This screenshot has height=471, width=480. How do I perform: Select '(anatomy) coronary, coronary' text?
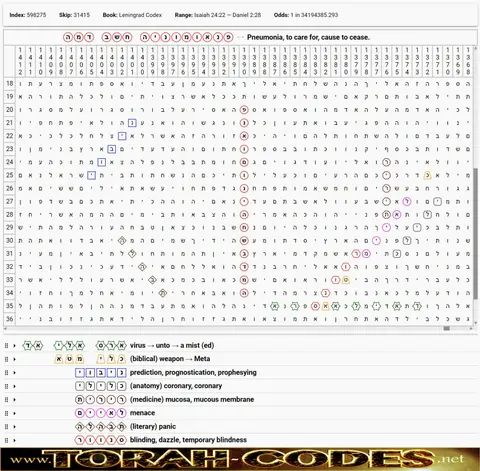tap(176, 386)
